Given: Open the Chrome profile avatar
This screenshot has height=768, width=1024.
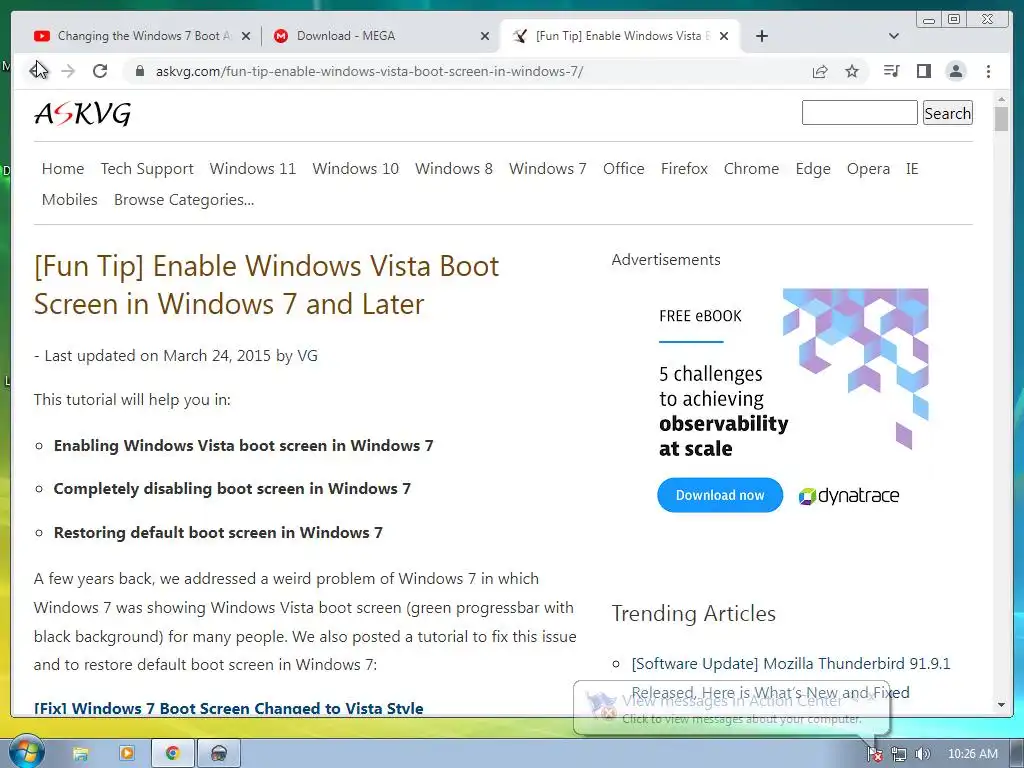Looking at the screenshot, I should (955, 71).
